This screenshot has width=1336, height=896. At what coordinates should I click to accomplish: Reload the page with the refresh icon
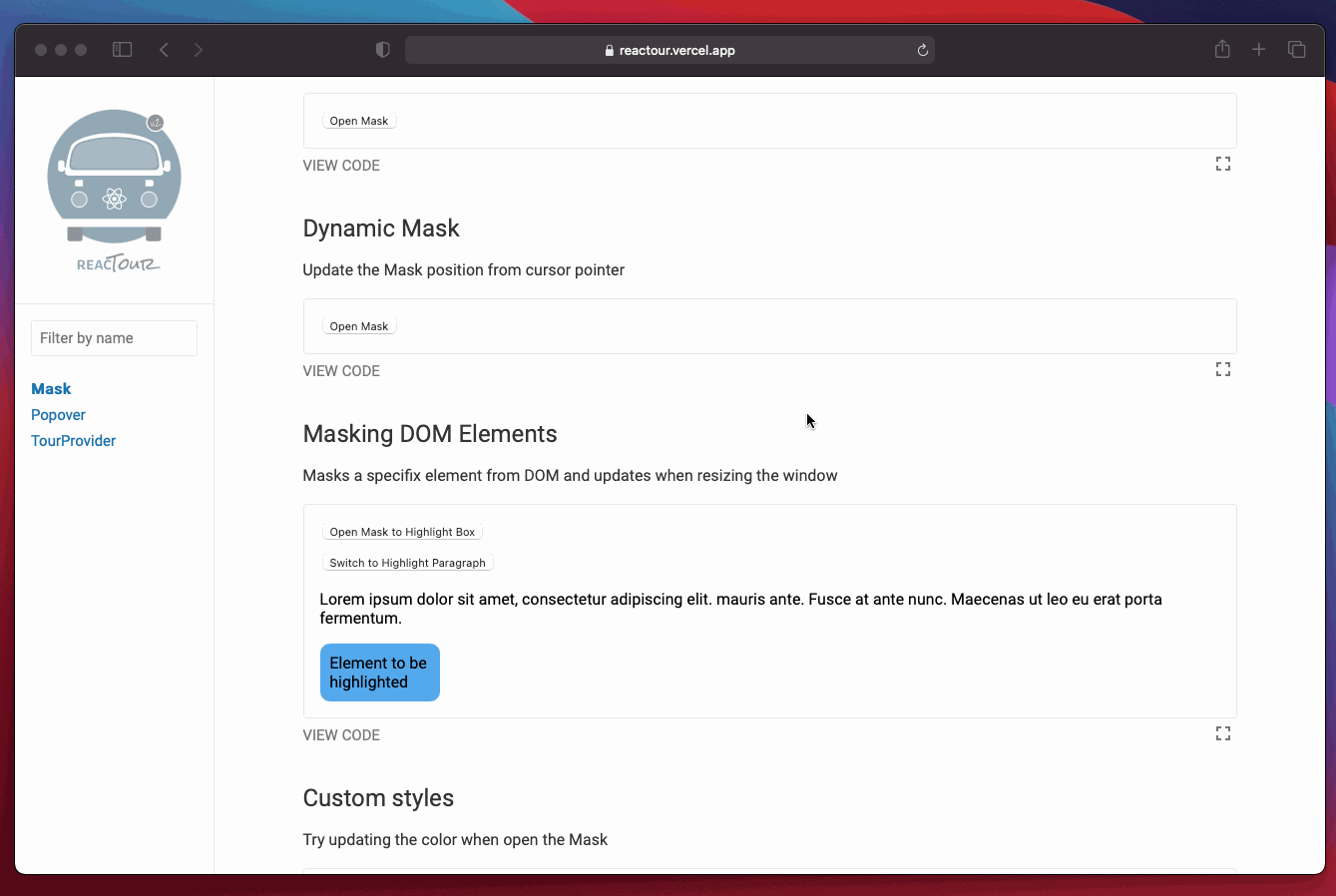tap(923, 50)
